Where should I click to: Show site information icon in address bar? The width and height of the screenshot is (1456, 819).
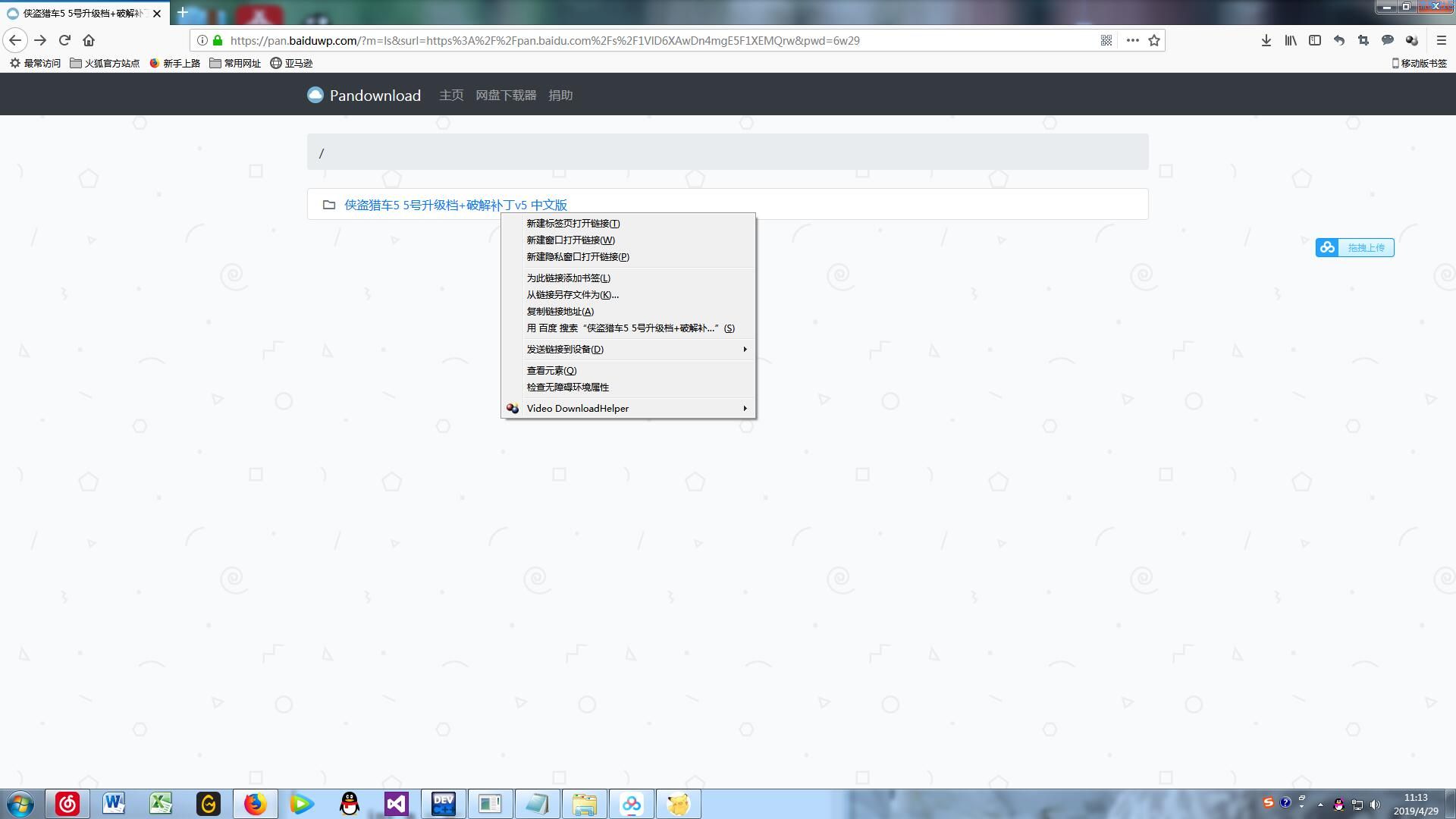coord(202,40)
